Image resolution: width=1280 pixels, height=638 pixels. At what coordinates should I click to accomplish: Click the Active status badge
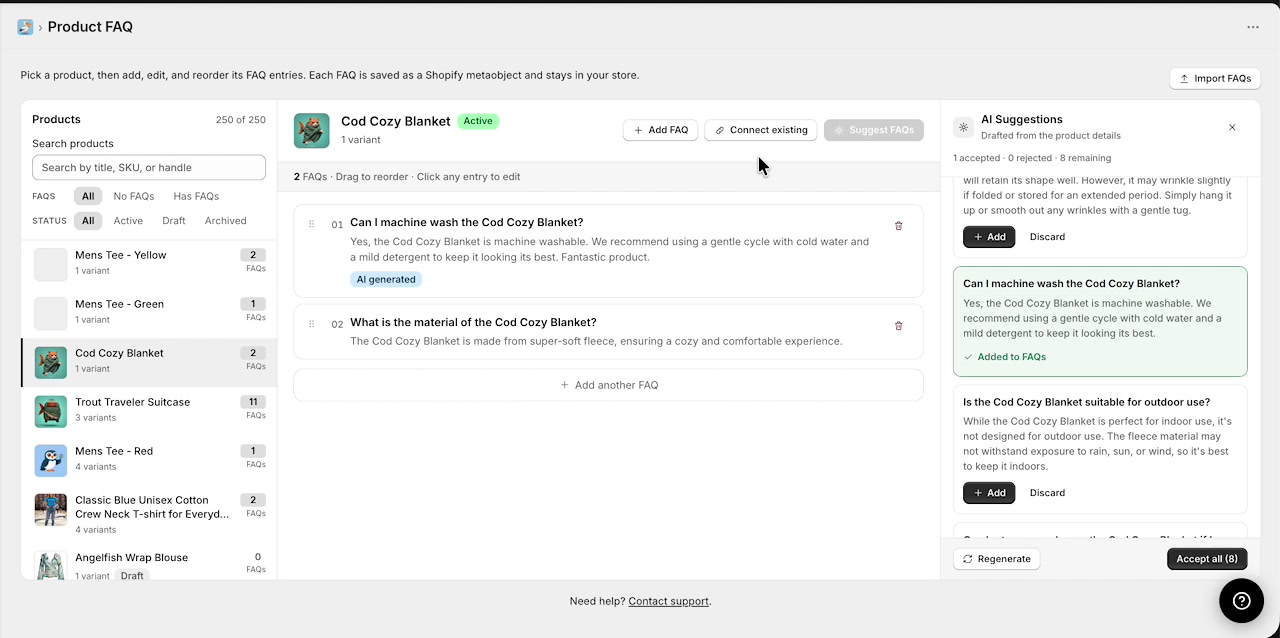(x=478, y=121)
